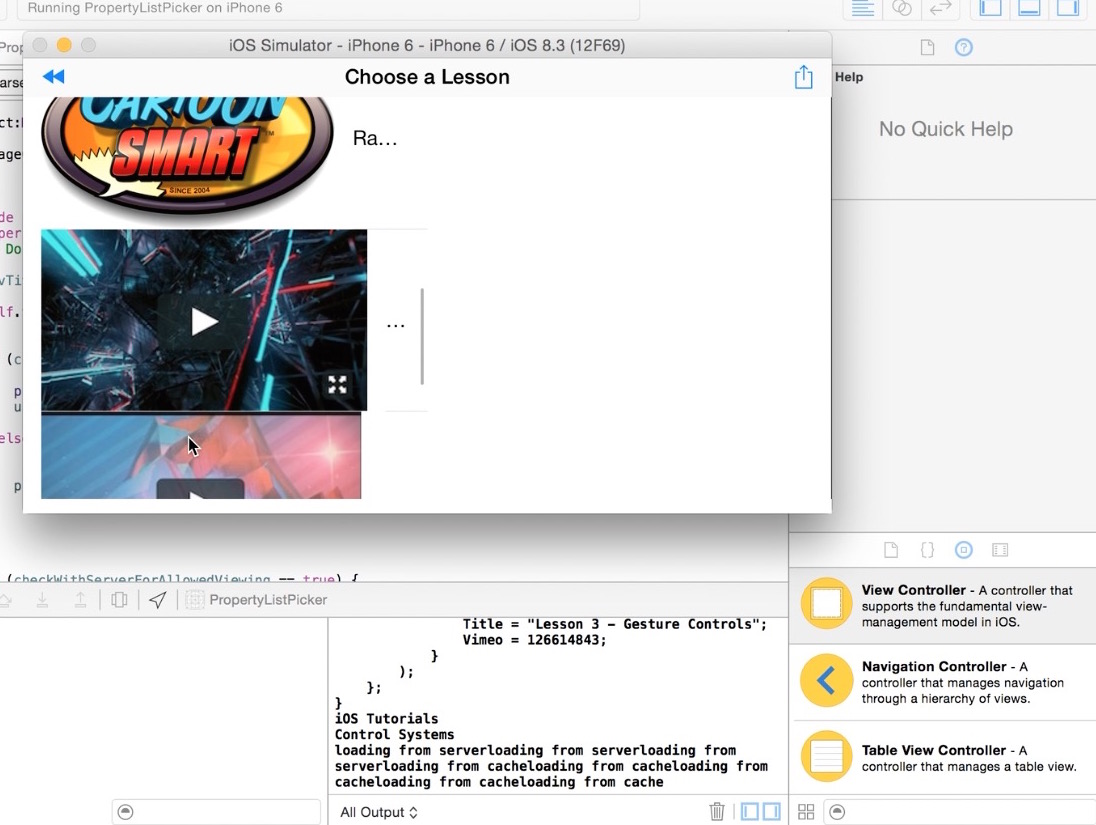Click the Control Systems console line
The width and height of the screenshot is (1096, 825).
tap(394, 735)
